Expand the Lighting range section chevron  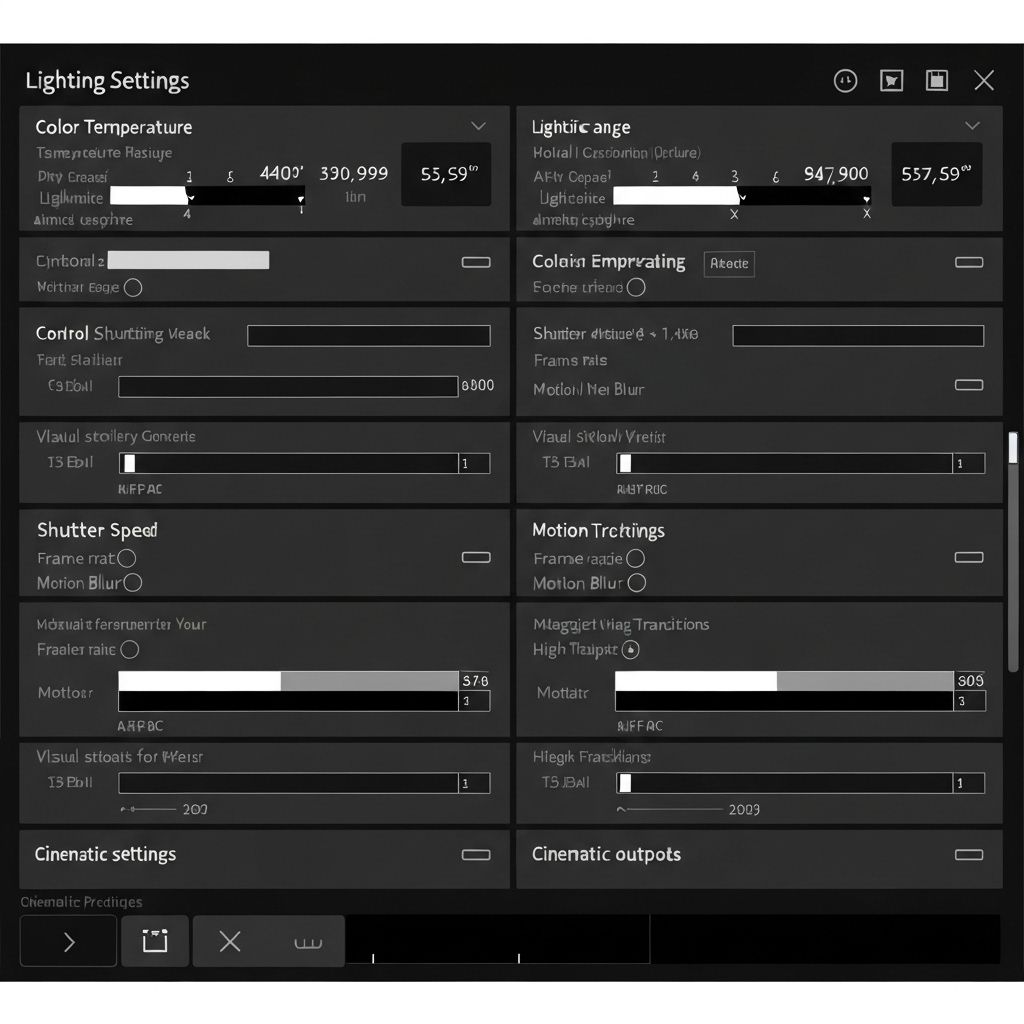tap(972, 126)
